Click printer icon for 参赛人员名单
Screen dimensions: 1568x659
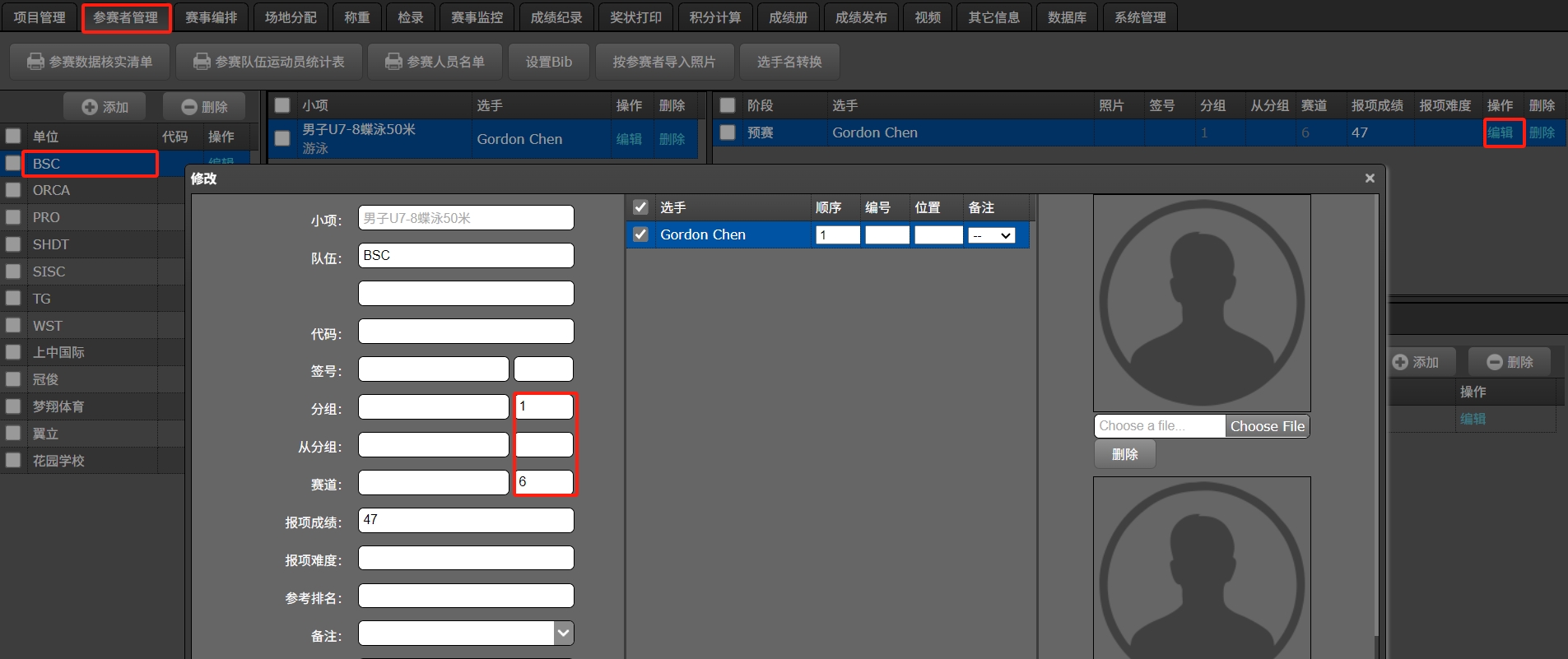(393, 62)
